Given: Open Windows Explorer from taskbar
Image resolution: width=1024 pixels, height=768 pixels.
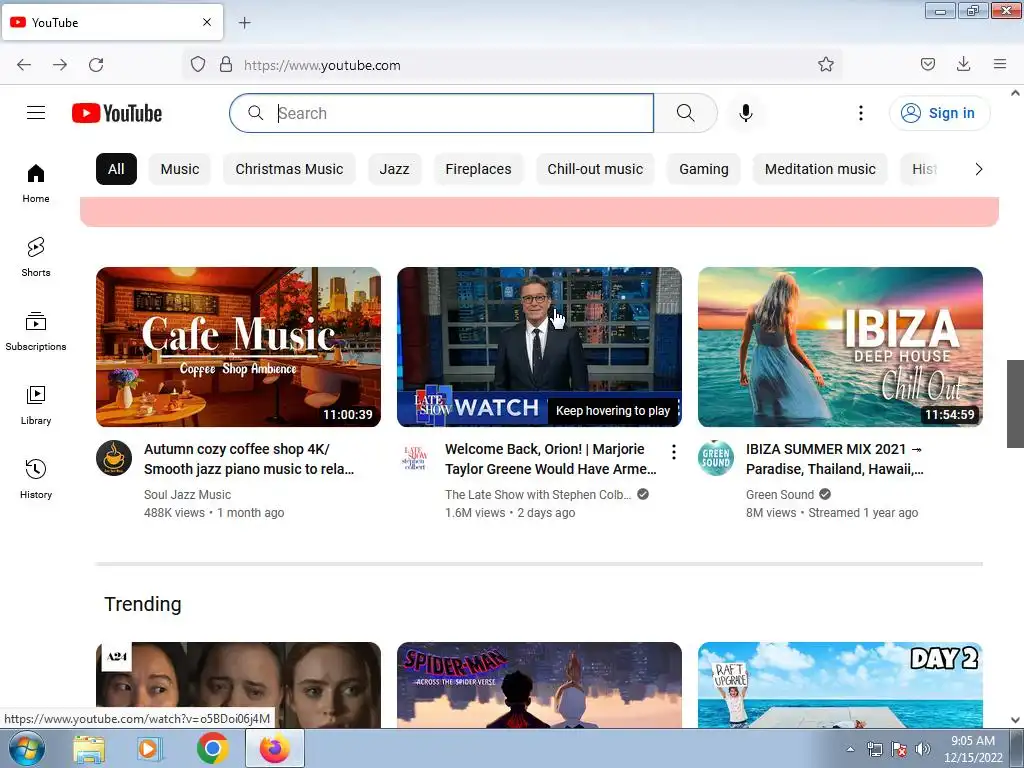Looking at the screenshot, I should (x=89, y=749).
